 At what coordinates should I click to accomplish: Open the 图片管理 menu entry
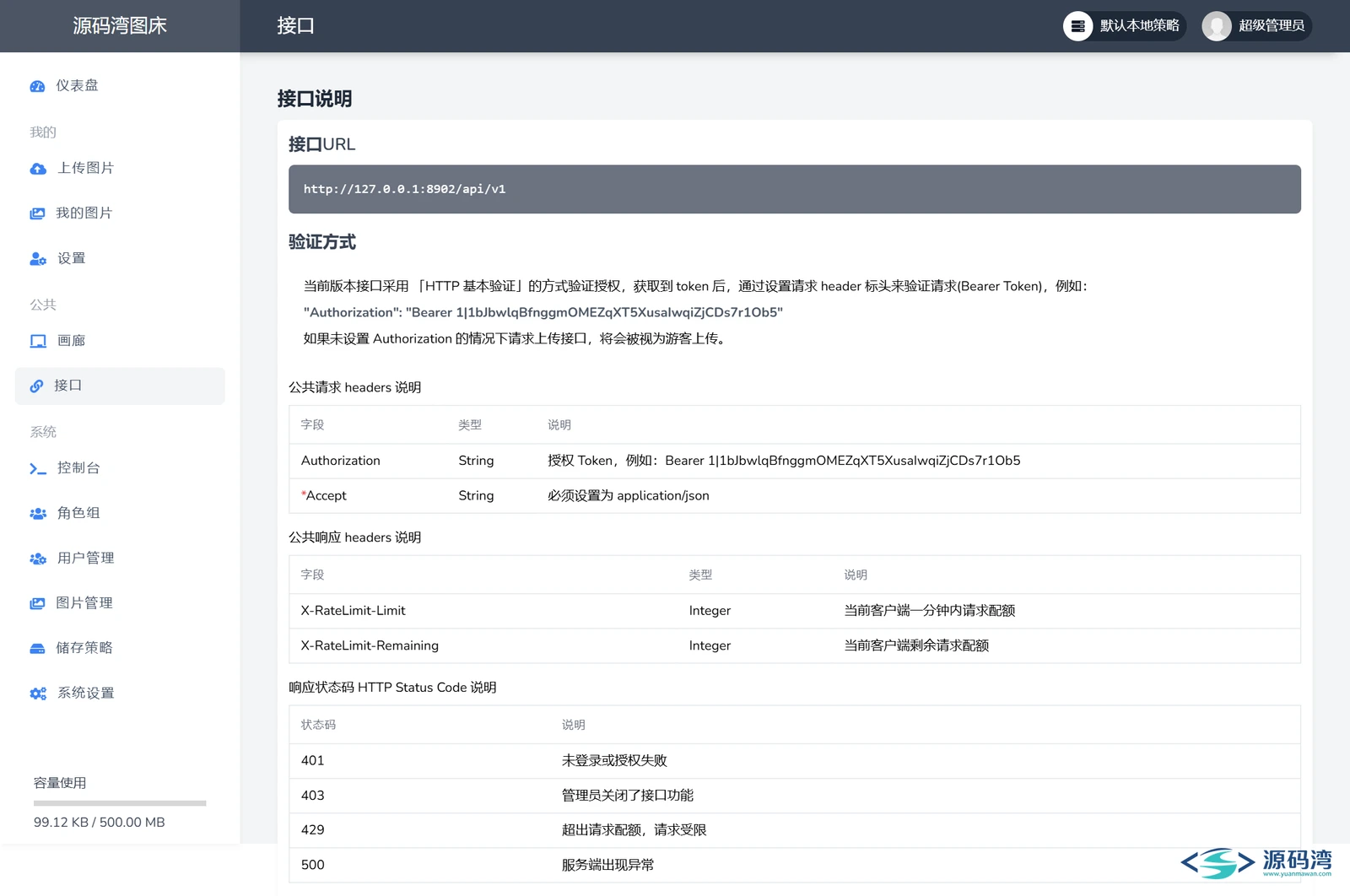click(x=120, y=603)
